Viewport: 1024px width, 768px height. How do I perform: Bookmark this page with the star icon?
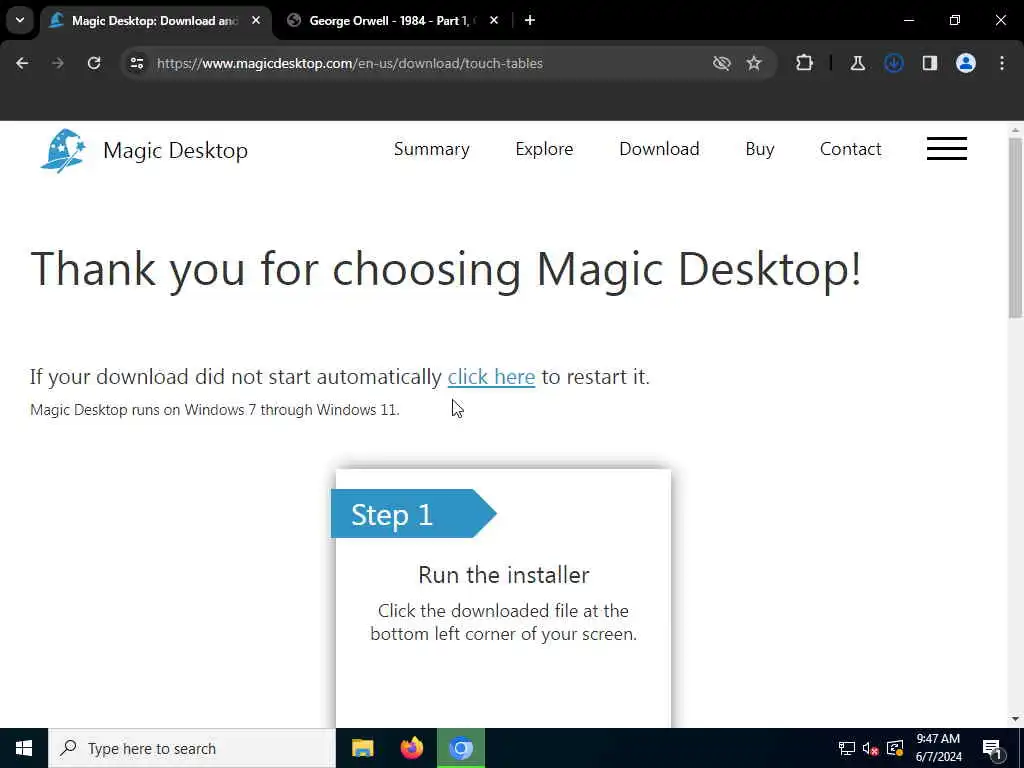pos(754,63)
